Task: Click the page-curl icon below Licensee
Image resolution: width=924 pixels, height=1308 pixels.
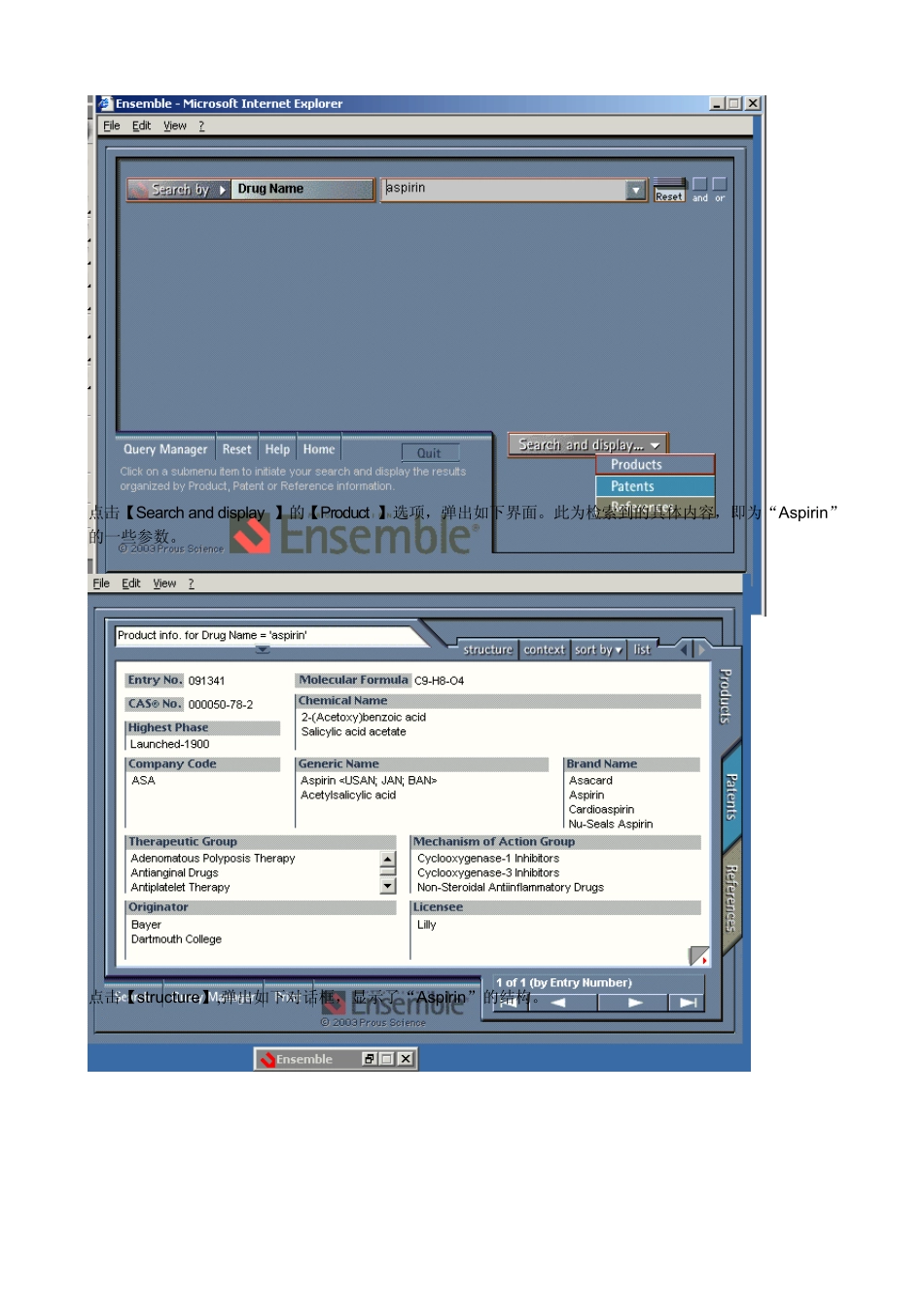Action: coord(698,956)
